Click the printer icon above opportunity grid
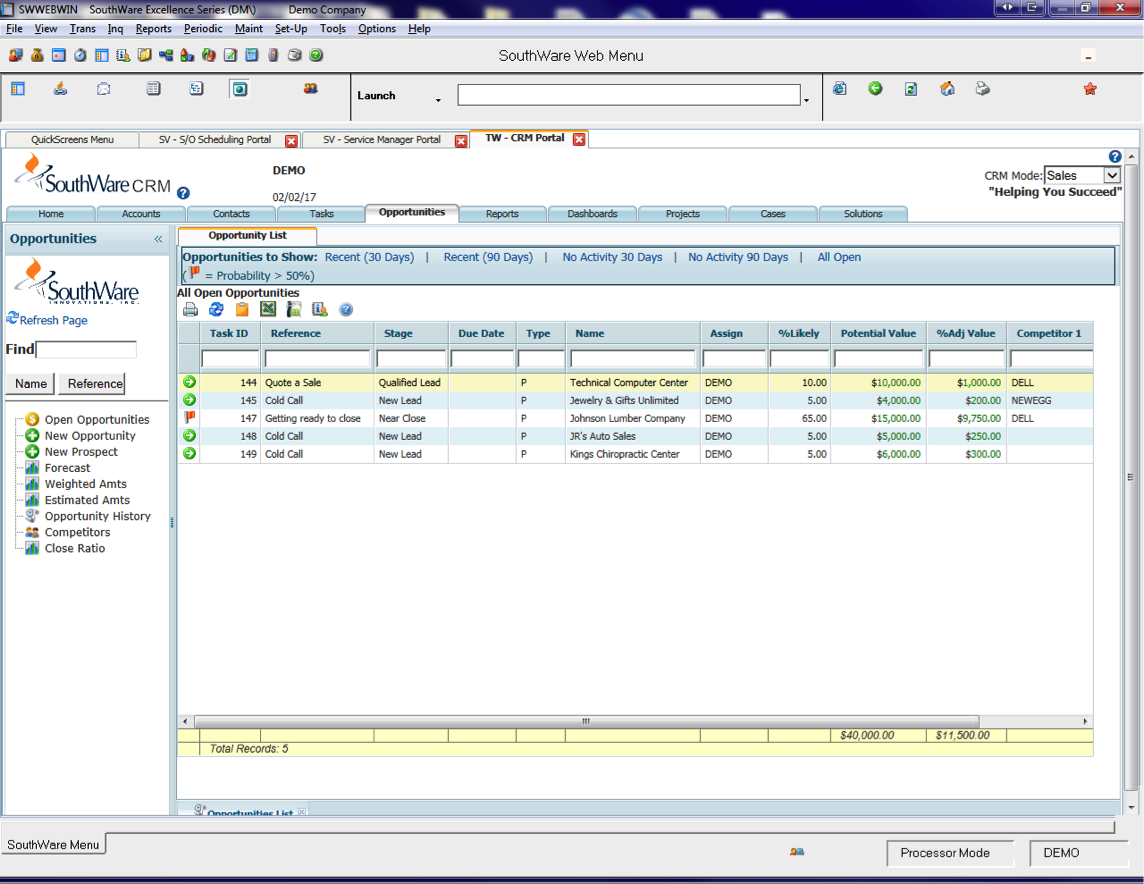Viewport: 1144px width, 884px height. pos(190,310)
